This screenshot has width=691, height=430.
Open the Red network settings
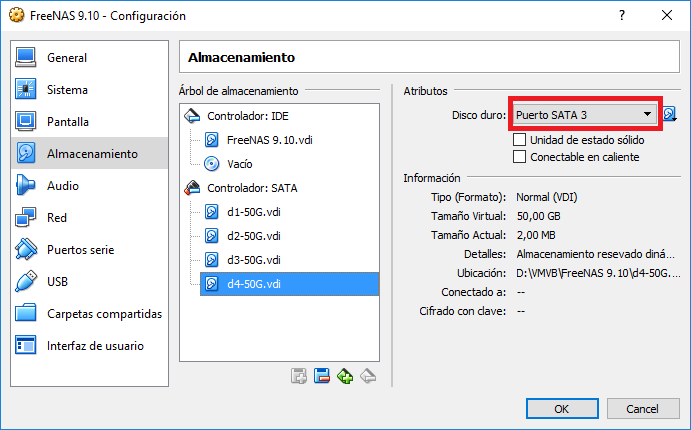click(x=89, y=218)
